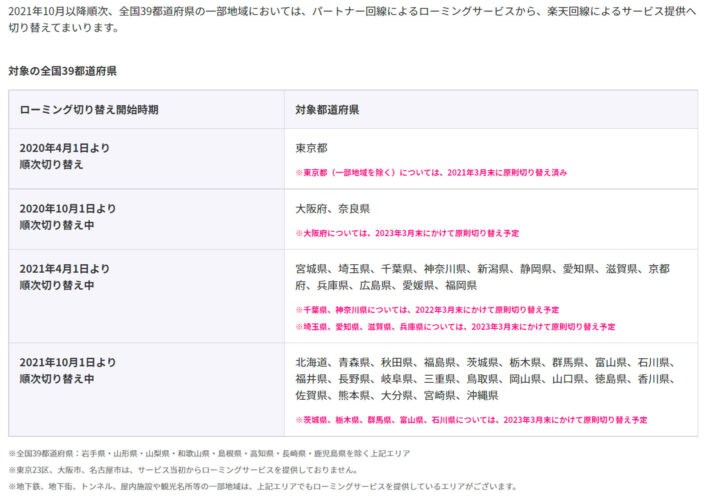The image size is (706, 500).
Task: Click the pink note about 茨城県、栃木県、群馬県
Action: click(471, 419)
